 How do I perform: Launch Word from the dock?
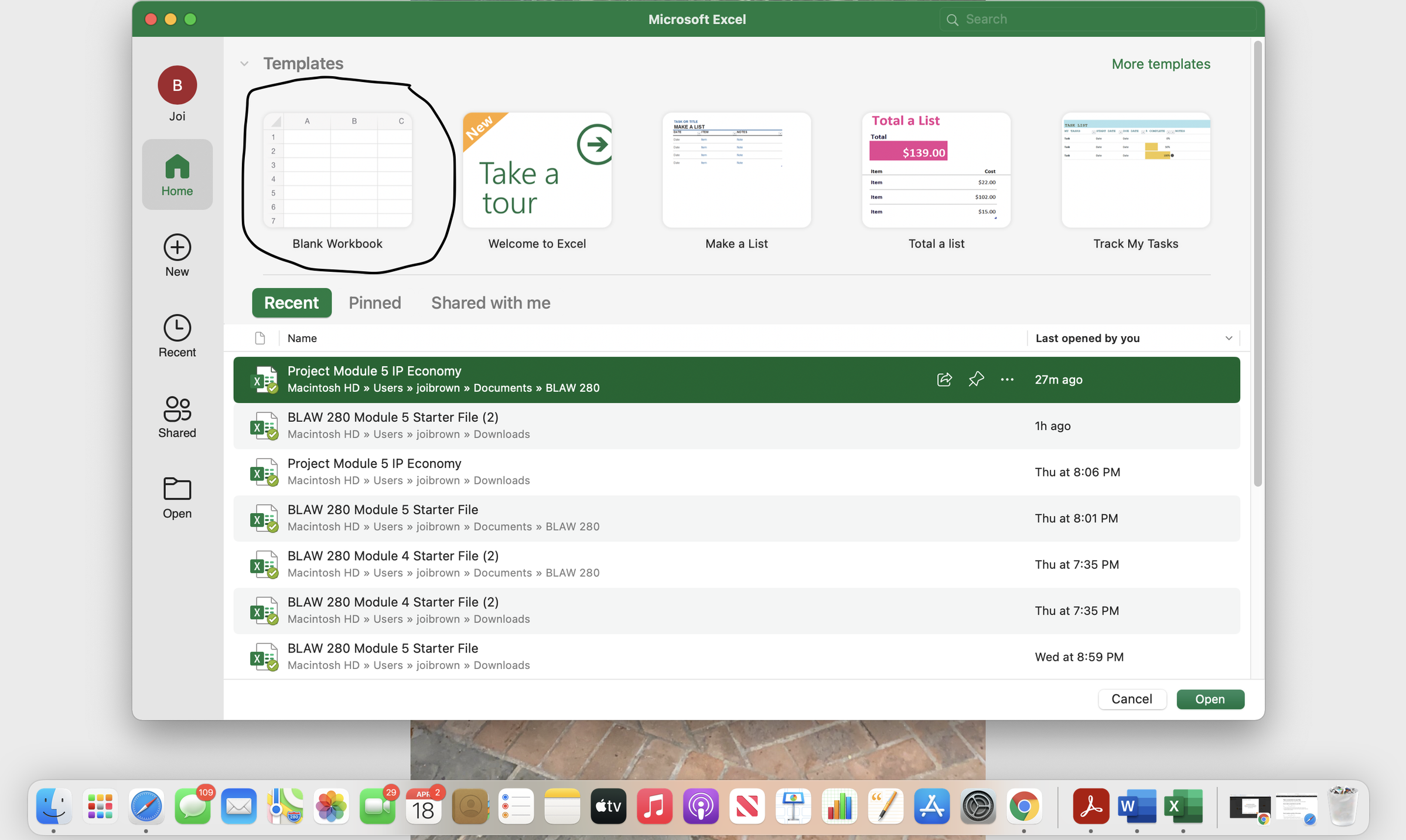1137,807
